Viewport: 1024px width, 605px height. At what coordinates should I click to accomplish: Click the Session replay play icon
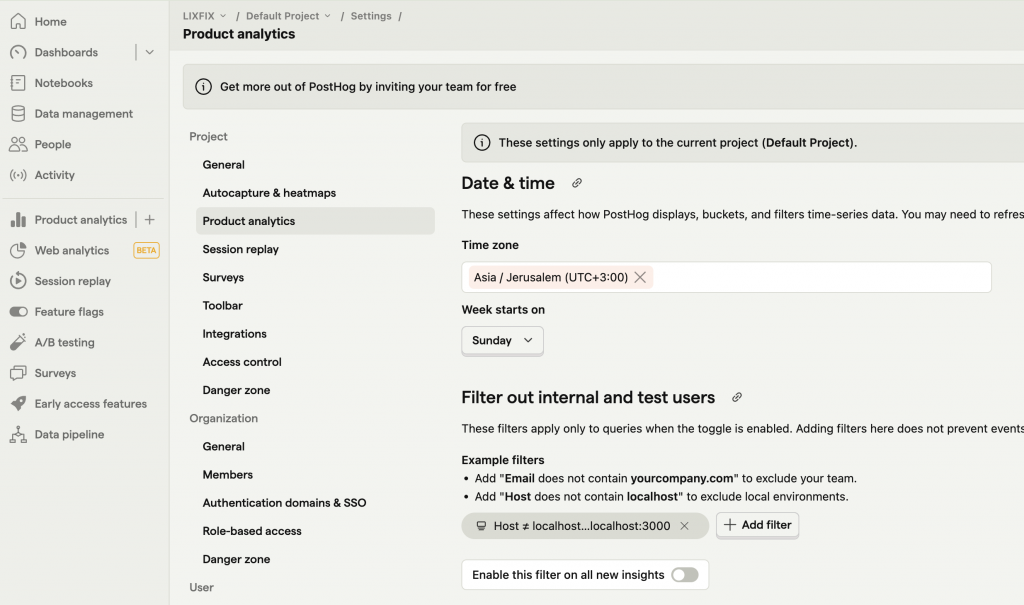(18, 281)
